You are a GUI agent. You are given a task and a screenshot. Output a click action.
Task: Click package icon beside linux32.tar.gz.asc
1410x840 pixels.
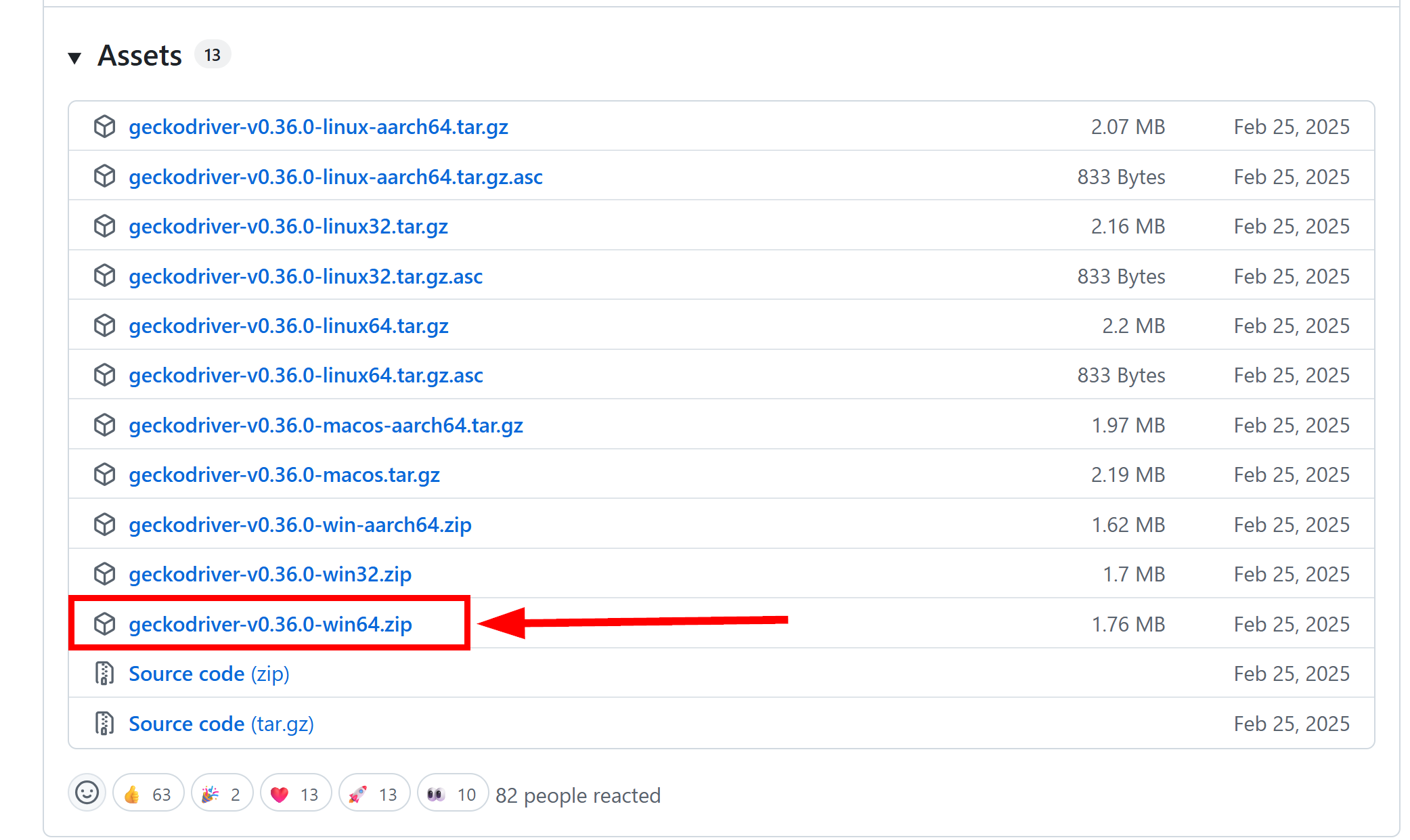pos(104,275)
